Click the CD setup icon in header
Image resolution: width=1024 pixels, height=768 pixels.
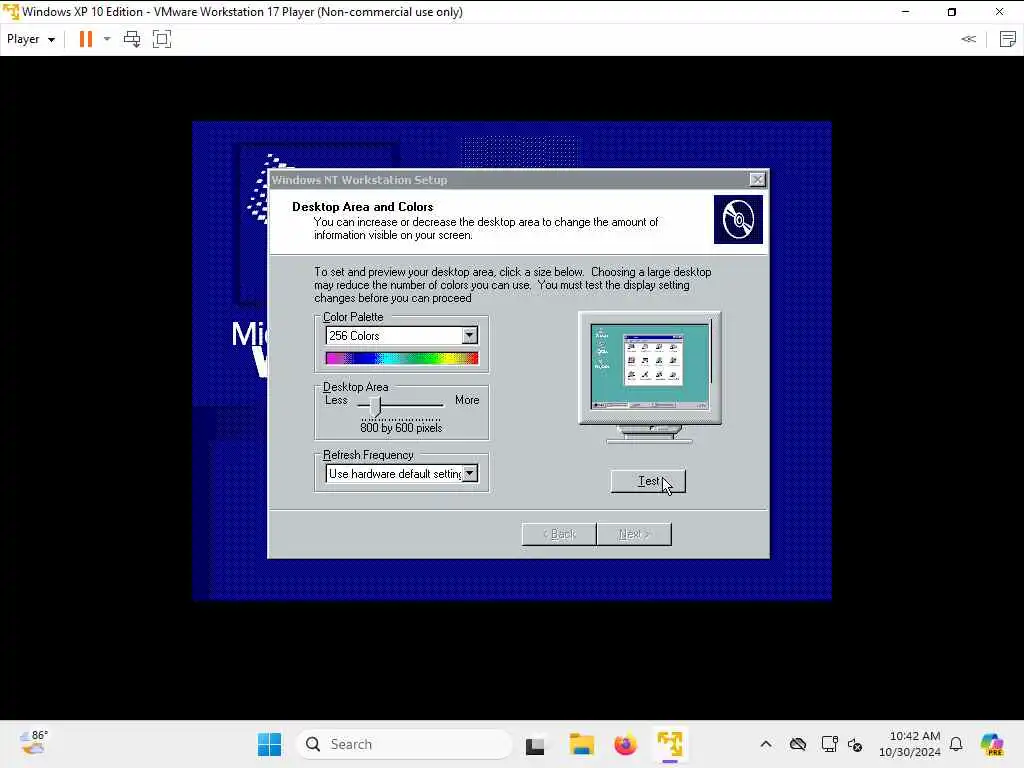click(x=738, y=219)
